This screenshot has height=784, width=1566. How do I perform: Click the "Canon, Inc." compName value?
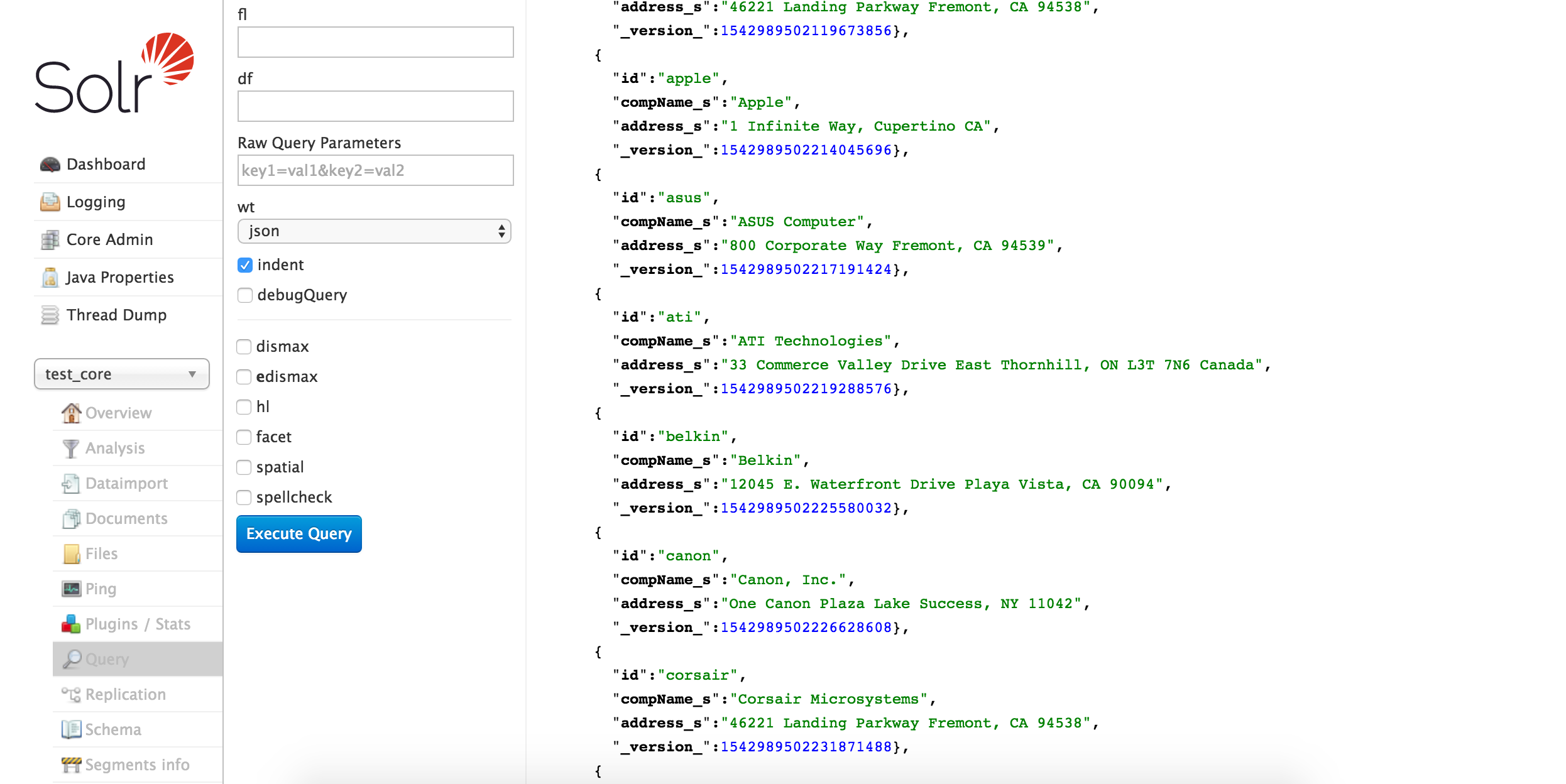click(x=788, y=580)
